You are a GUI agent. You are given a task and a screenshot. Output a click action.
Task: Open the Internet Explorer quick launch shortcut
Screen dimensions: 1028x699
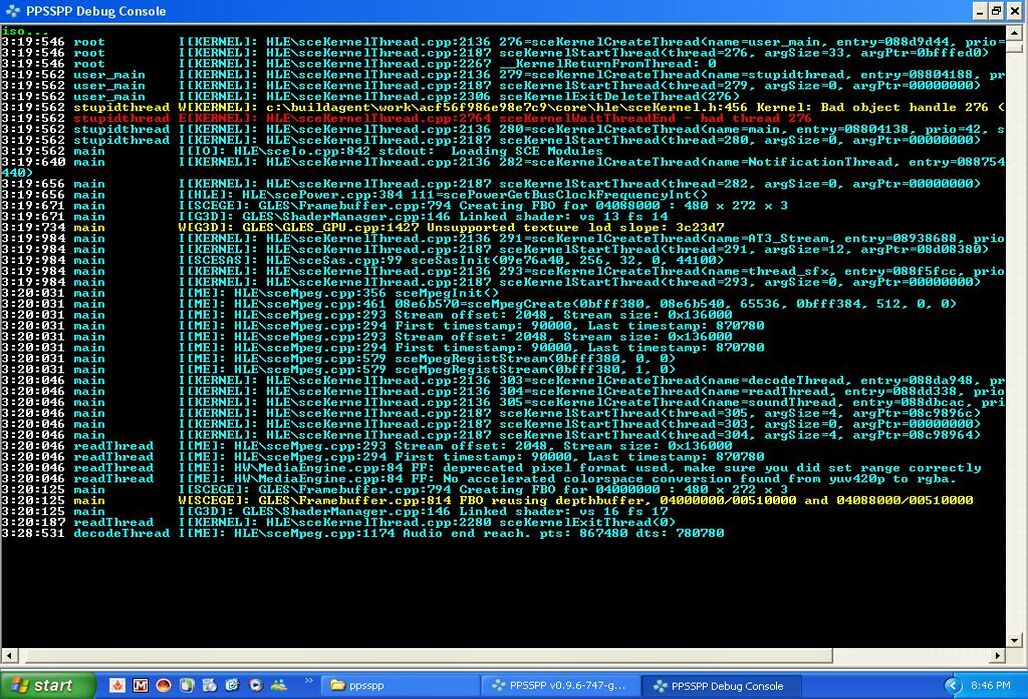pyautogui.click(x=233, y=686)
